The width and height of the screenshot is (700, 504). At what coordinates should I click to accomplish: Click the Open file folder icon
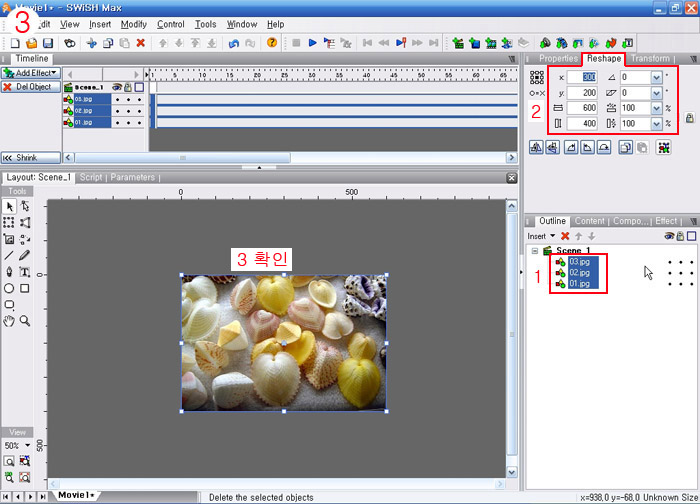point(31,43)
